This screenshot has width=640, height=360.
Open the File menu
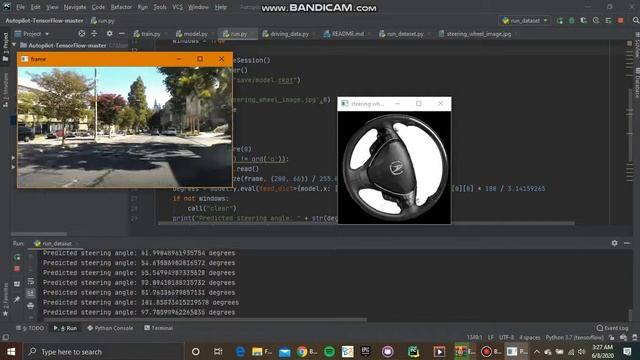click(x=20, y=7)
